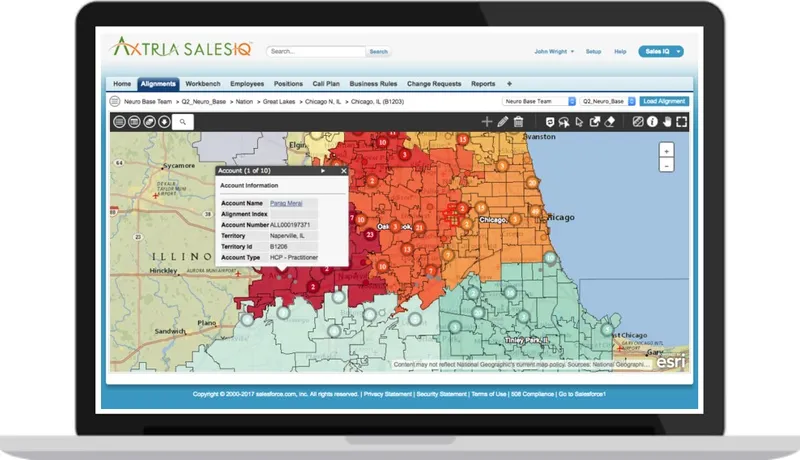Click the hatched square icon in map toolbar
The width and height of the screenshot is (800, 460).
coord(638,122)
